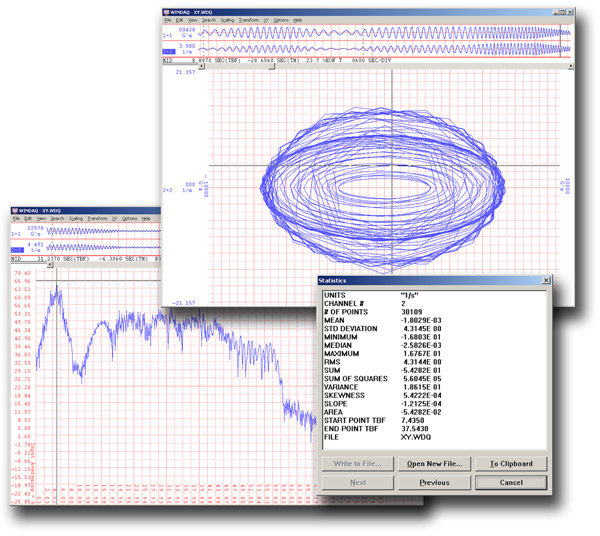
Task: Click the MEAN row in the Statistics list
Action: (x=383, y=320)
